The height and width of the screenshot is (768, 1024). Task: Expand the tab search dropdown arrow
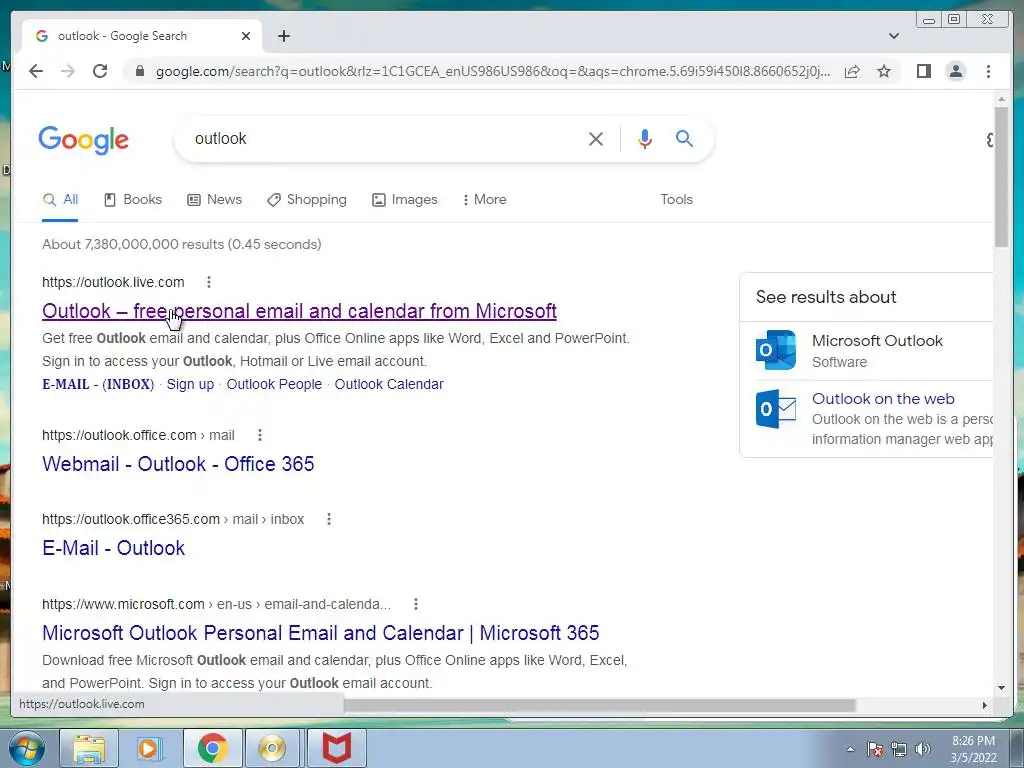tap(893, 36)
